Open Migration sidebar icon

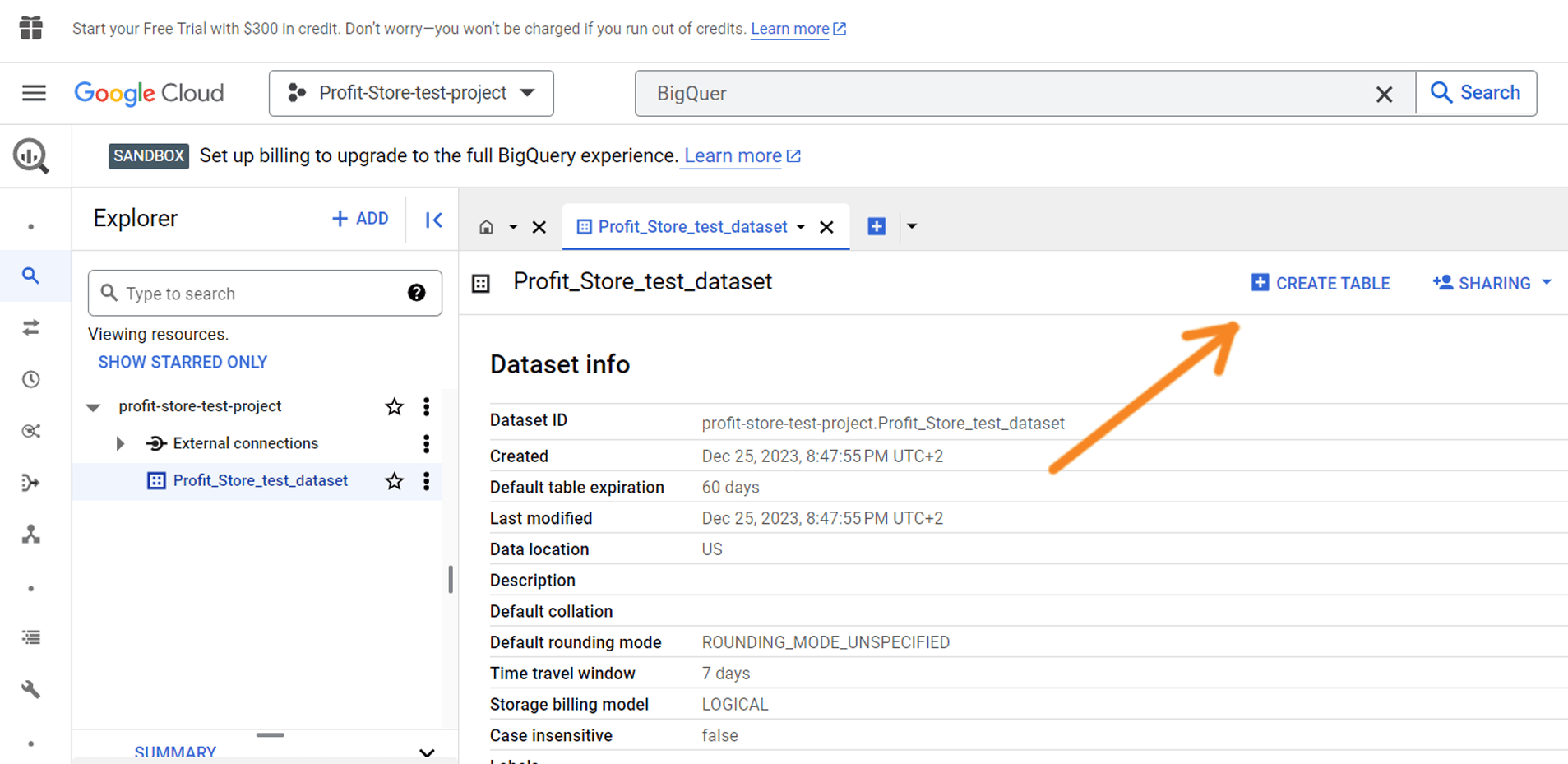(31, 535)
